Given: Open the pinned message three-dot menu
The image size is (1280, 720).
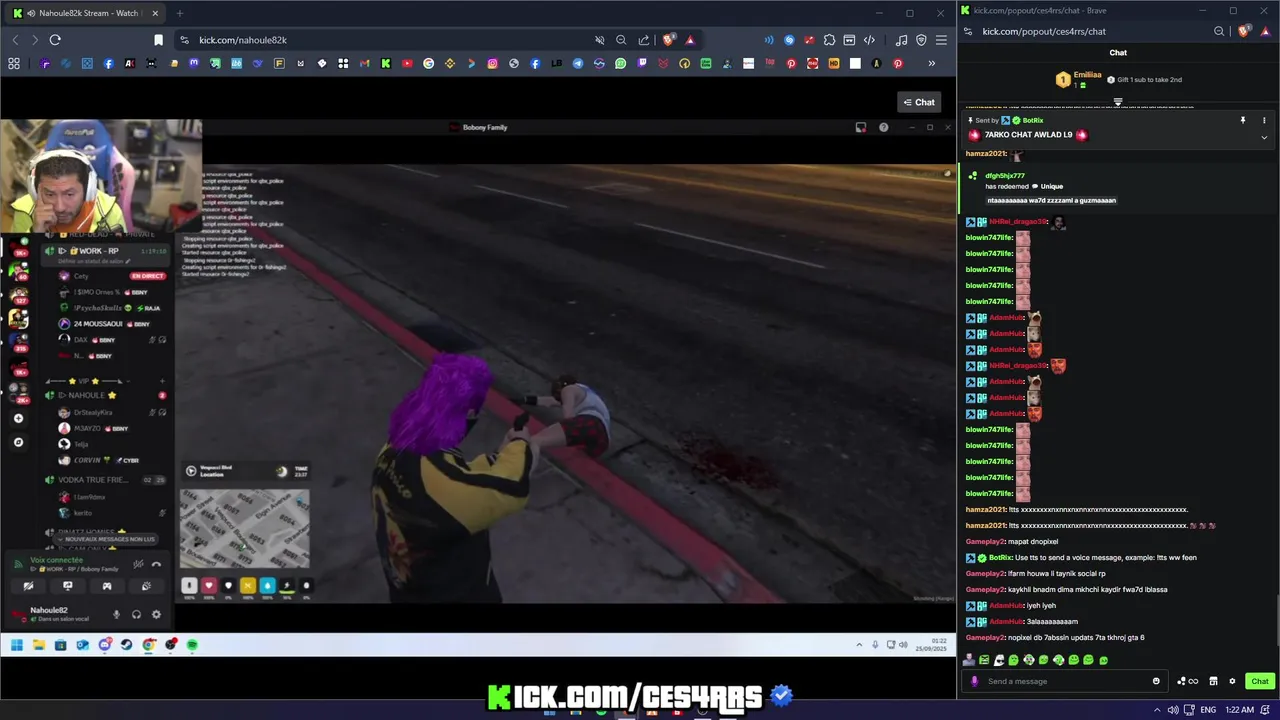Looking at the screenshot, I should point(1264,120).
